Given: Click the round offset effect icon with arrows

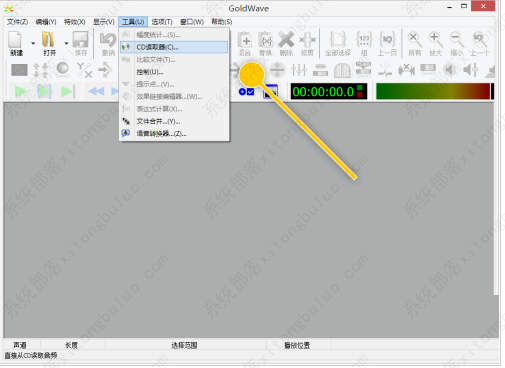Looking at the screenshot, I should (x=277, y=70).
